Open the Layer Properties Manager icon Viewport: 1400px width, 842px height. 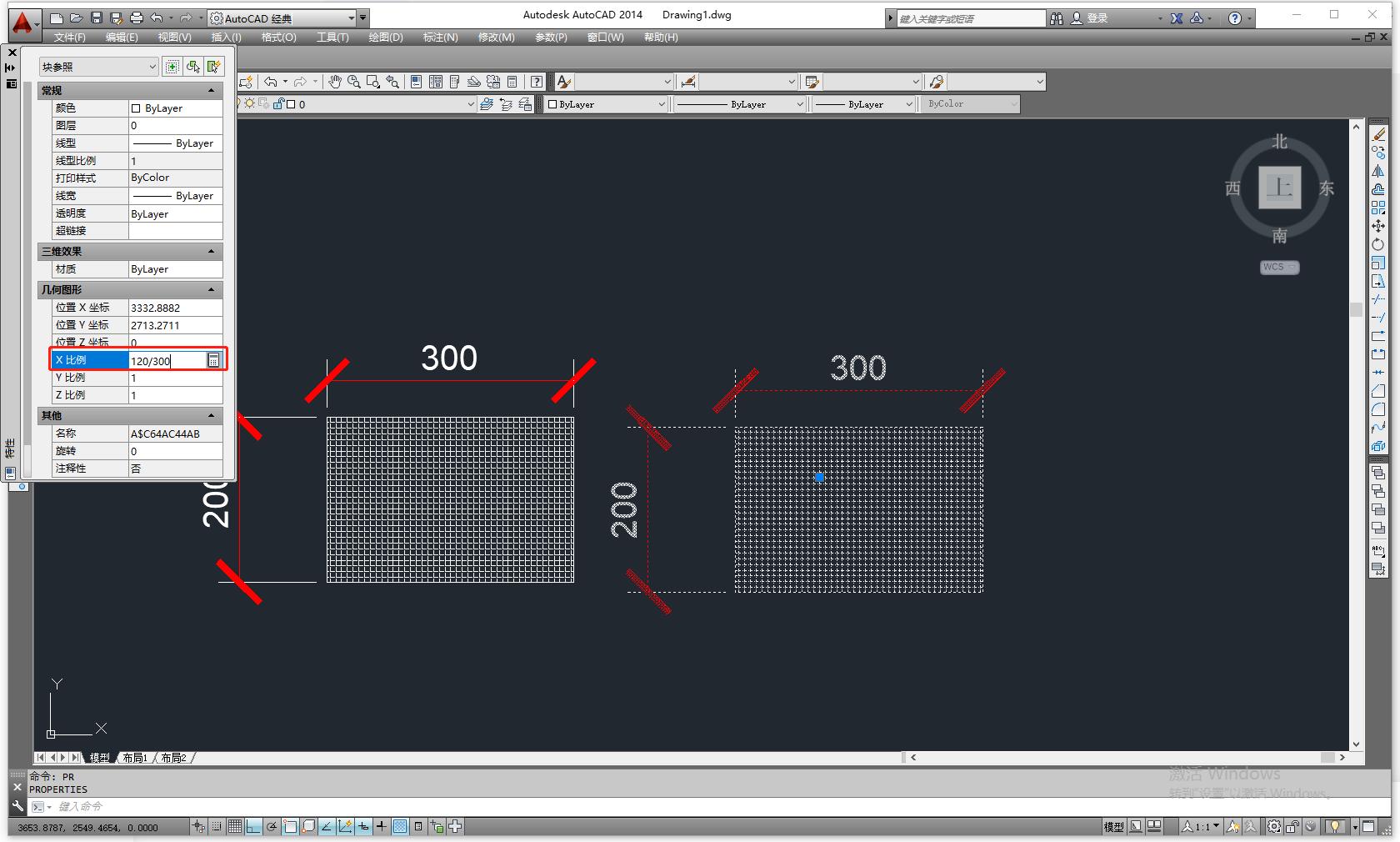click(x=487, y=104)
